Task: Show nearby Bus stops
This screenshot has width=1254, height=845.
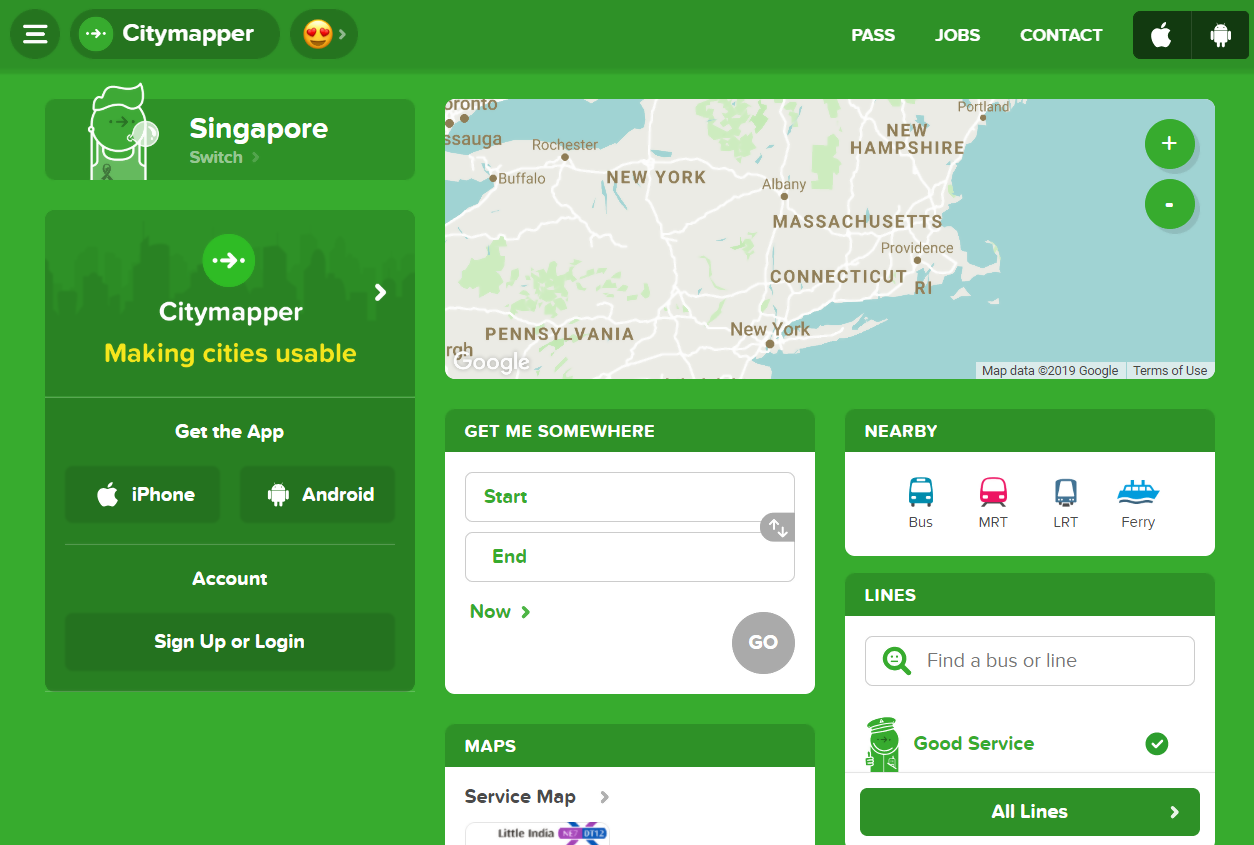Action: [x=920, y=503]
